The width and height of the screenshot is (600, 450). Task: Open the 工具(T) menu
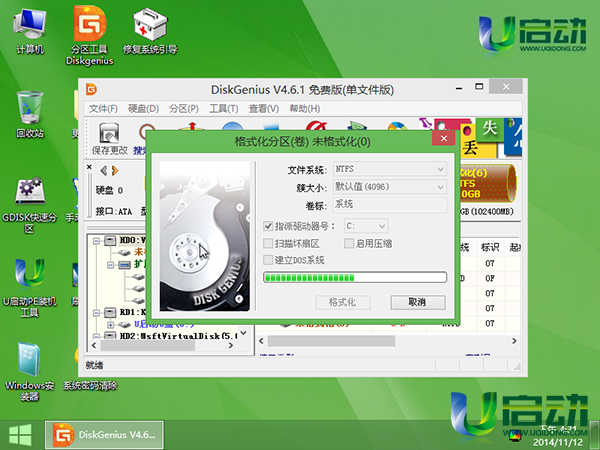(x=223, y=109)
